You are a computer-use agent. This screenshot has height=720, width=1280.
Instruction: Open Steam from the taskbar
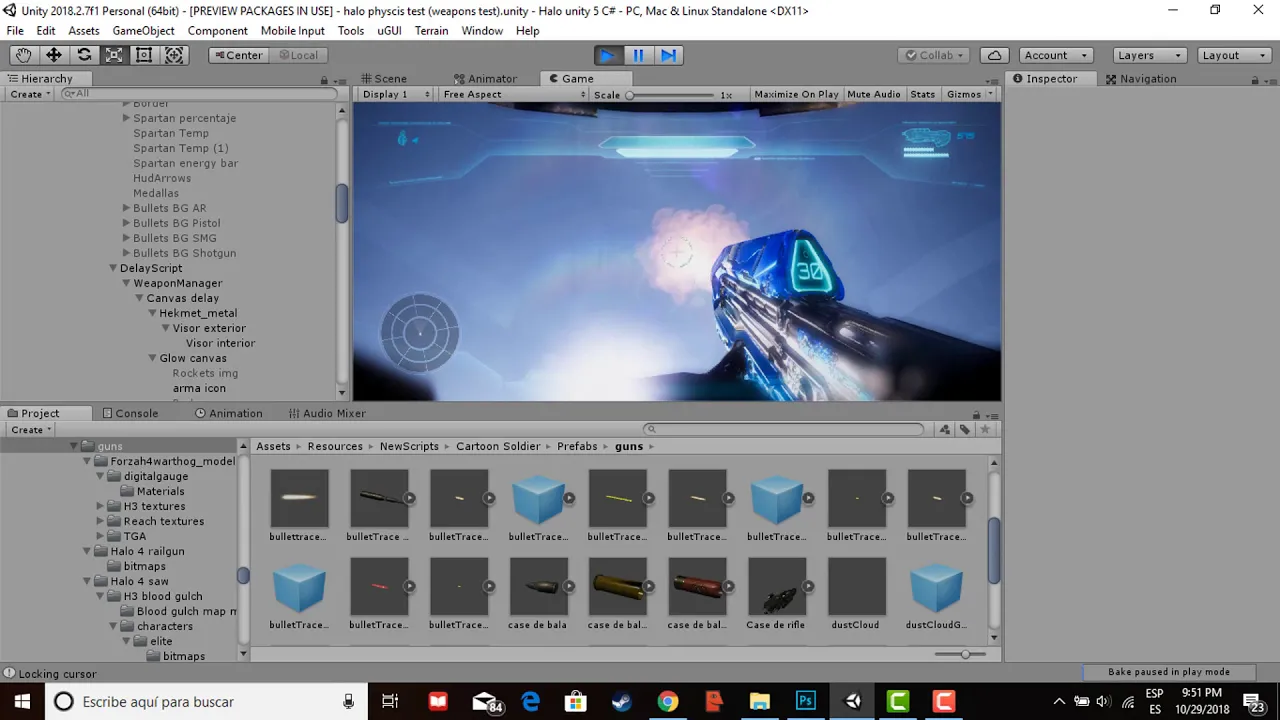(622, 701)
